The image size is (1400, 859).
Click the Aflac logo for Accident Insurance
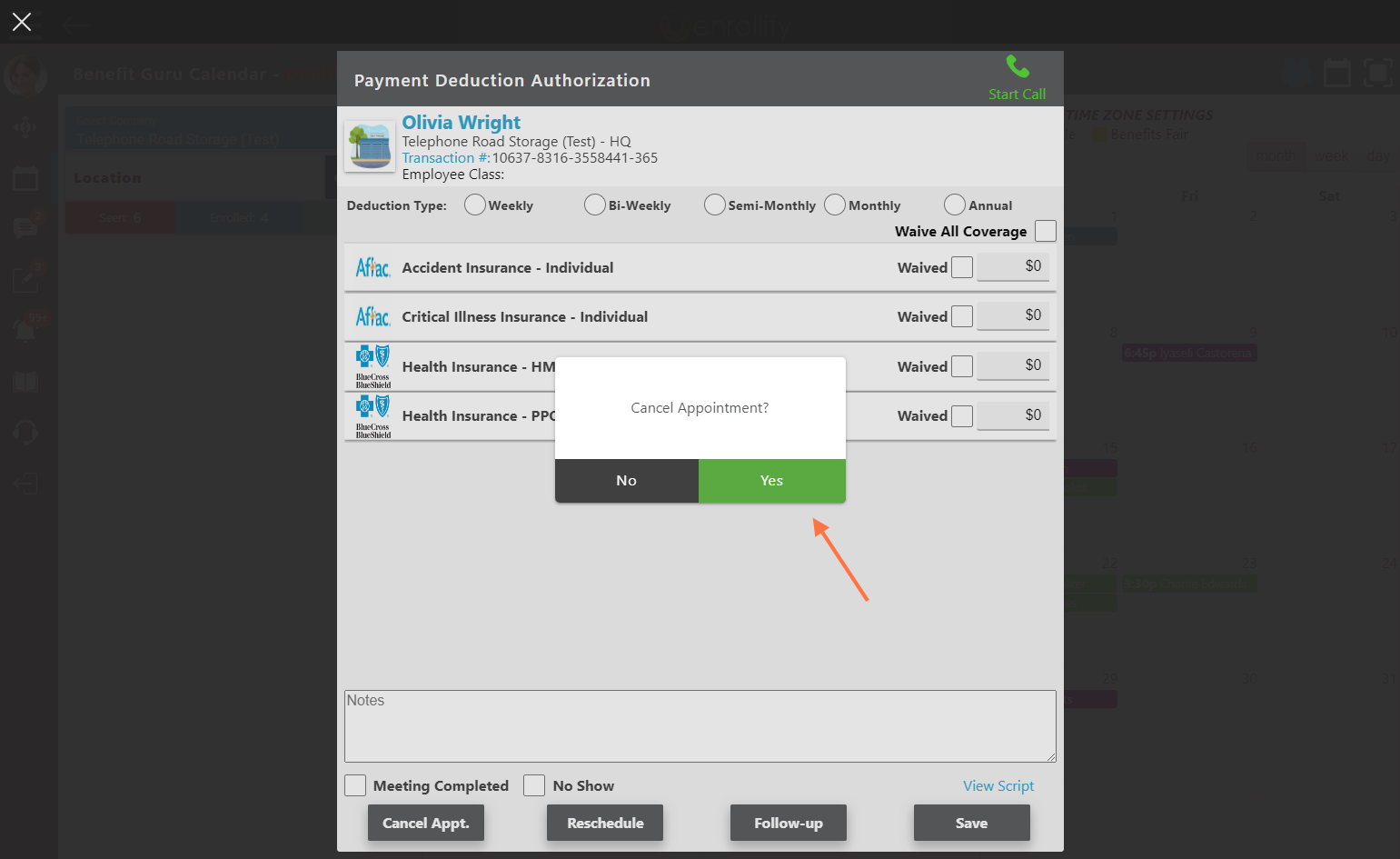pyautogui.click(x=372, y=267)
